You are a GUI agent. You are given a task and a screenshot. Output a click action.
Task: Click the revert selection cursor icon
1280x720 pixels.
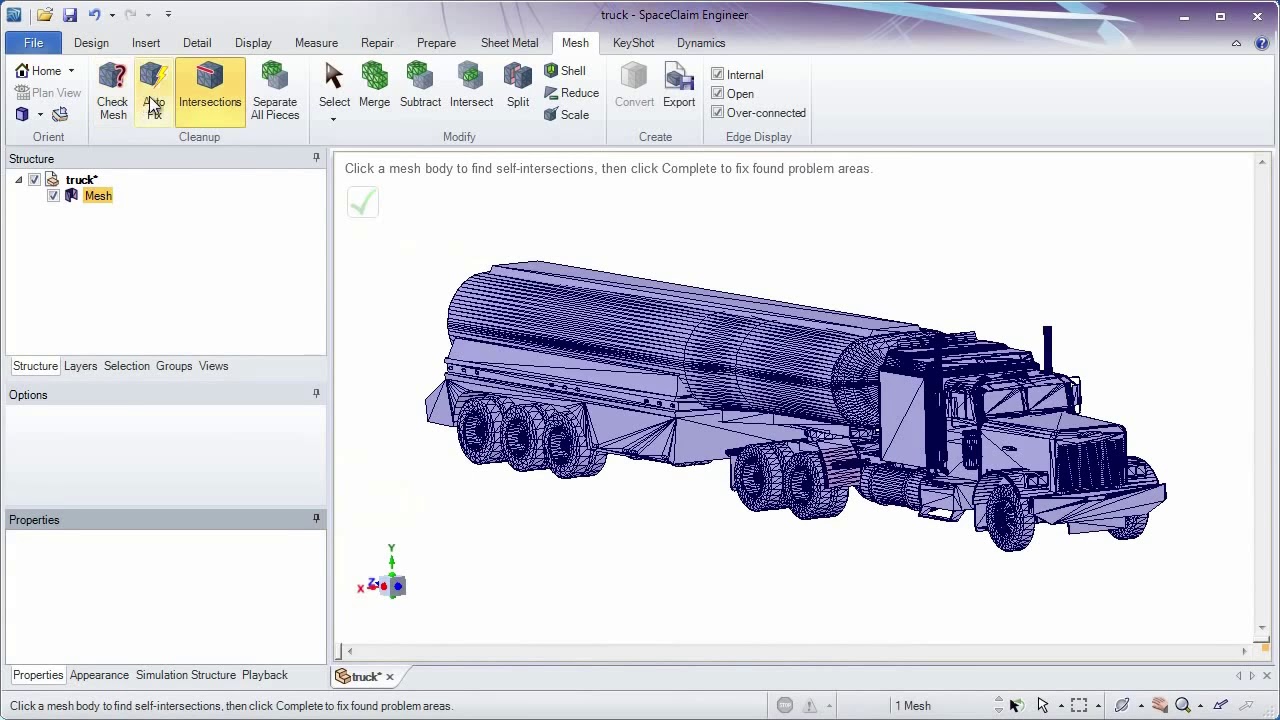tap(1015, 705)
